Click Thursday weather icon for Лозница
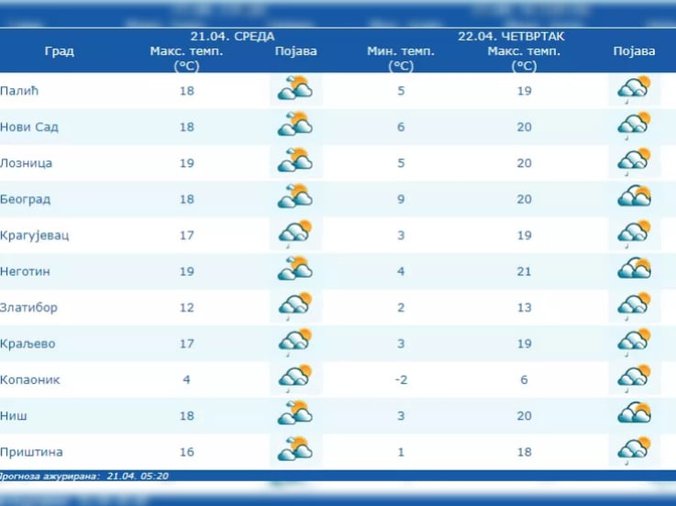This screenshot has height=506, width=676. 634,161
